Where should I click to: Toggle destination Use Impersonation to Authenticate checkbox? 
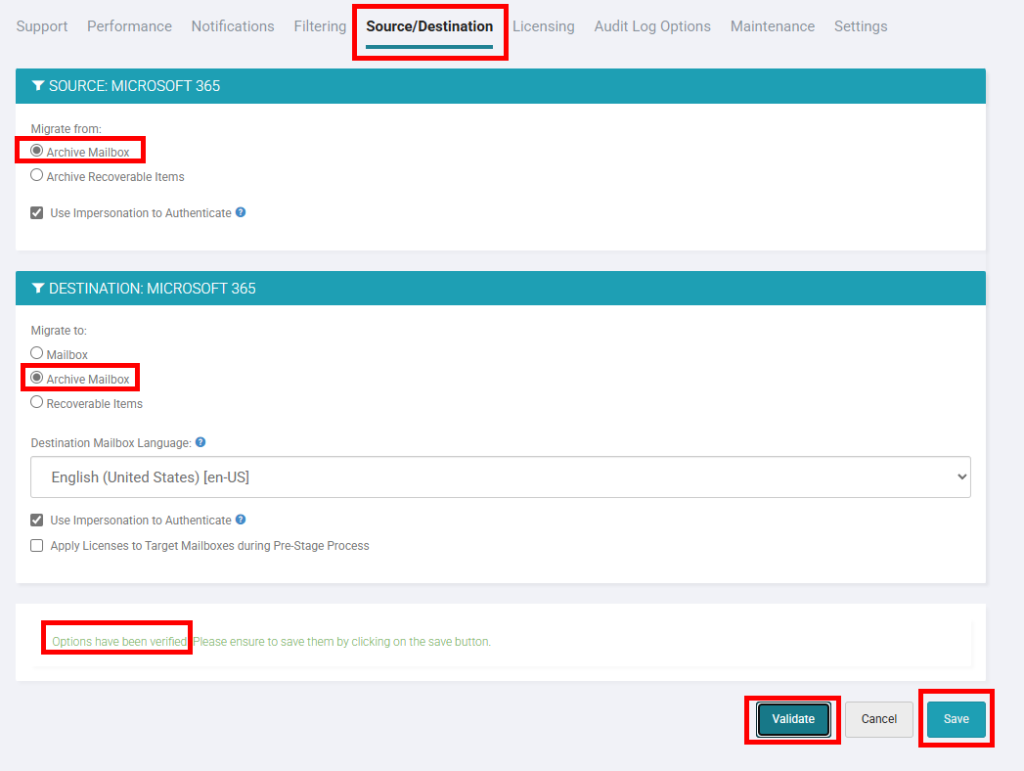pos(37,520)
